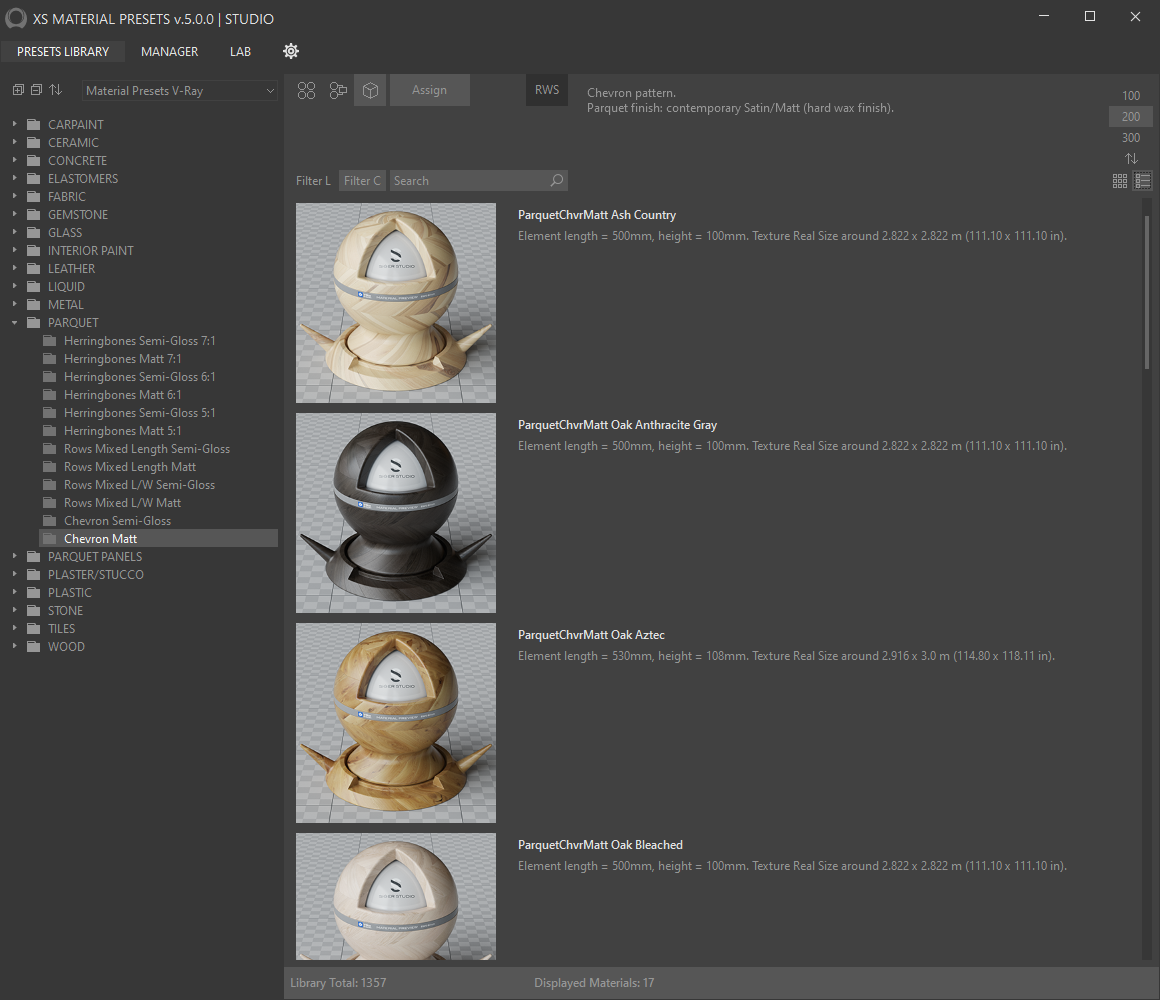Click the Chevron Matt folder icon
The width and height of the screenshot is (1160, 1000).
pyautogui.click(x=50, y=538)
